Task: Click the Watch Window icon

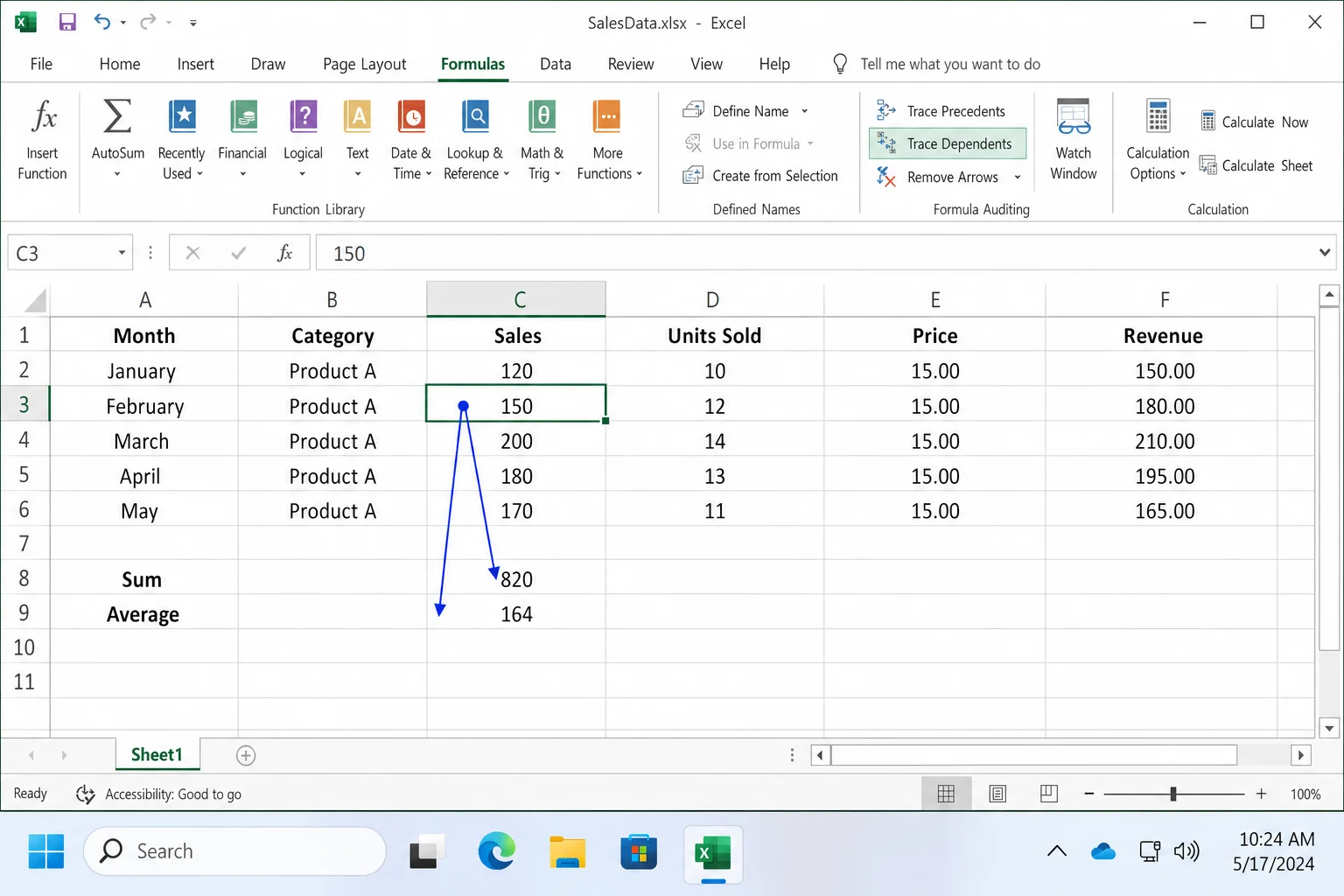Action: coord(1074,116)
